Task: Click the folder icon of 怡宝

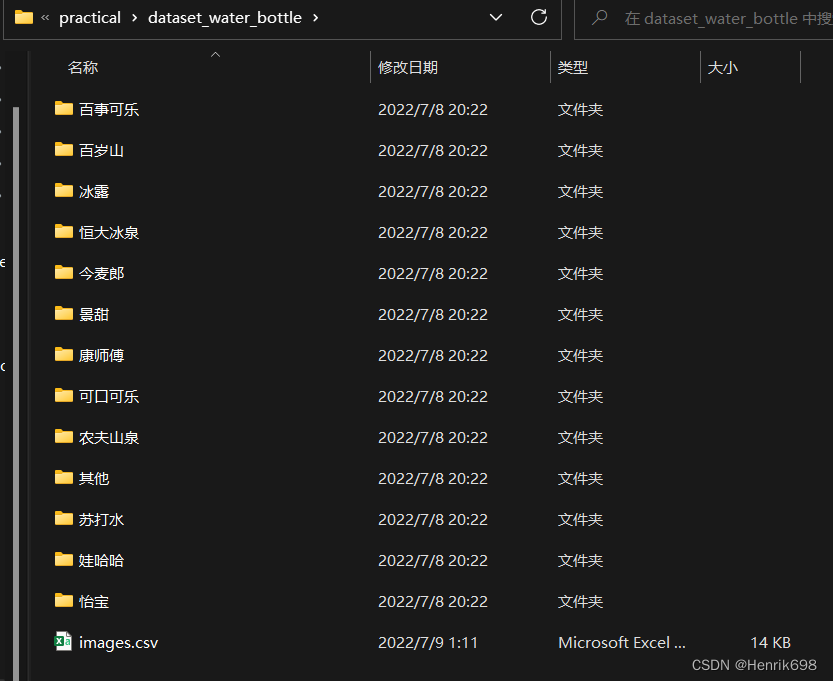Action: tap(64, 601)
